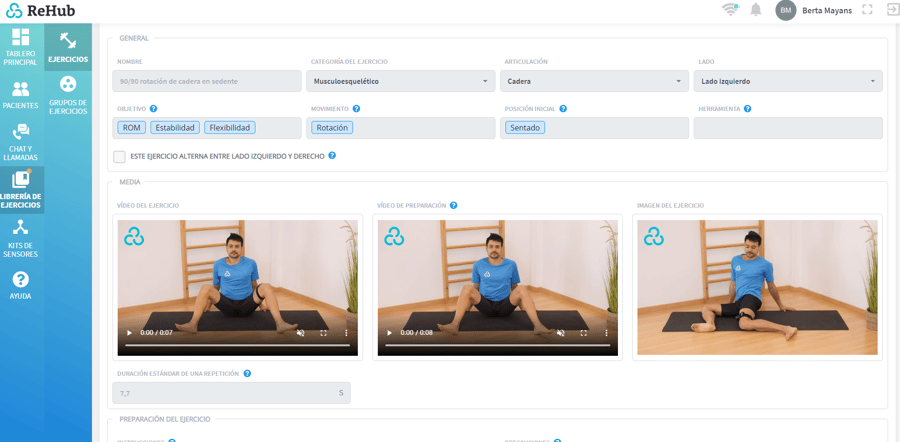The height and width of the screenshot is (442, 900).
Task: Click the logout icon
Action: [893, 10]
